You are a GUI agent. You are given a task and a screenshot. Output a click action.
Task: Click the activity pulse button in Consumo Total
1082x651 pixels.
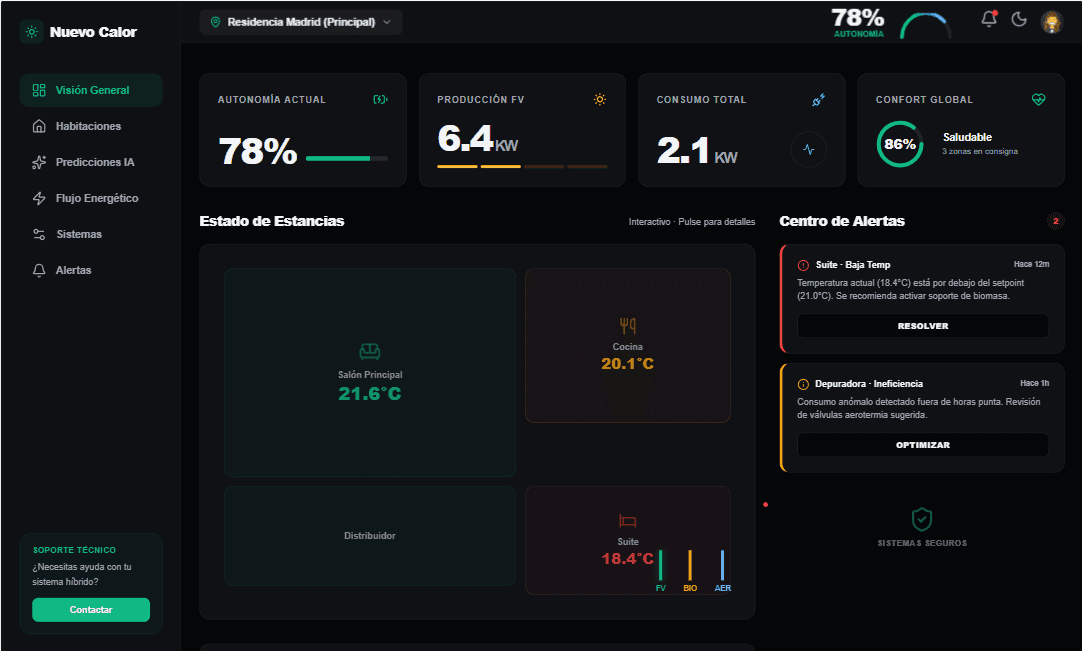[809, 149]
